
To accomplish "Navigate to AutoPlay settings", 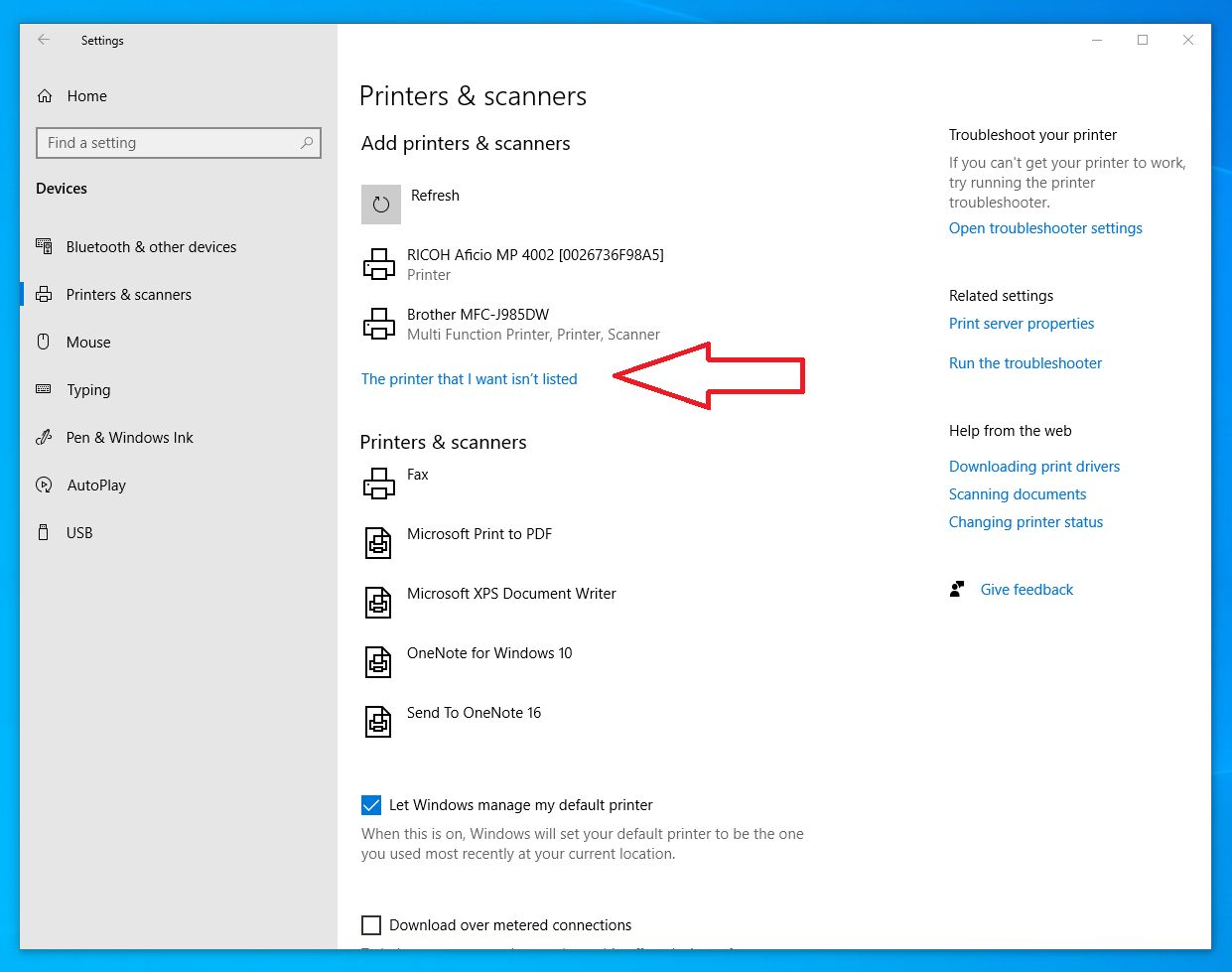I will coord(96,486).
